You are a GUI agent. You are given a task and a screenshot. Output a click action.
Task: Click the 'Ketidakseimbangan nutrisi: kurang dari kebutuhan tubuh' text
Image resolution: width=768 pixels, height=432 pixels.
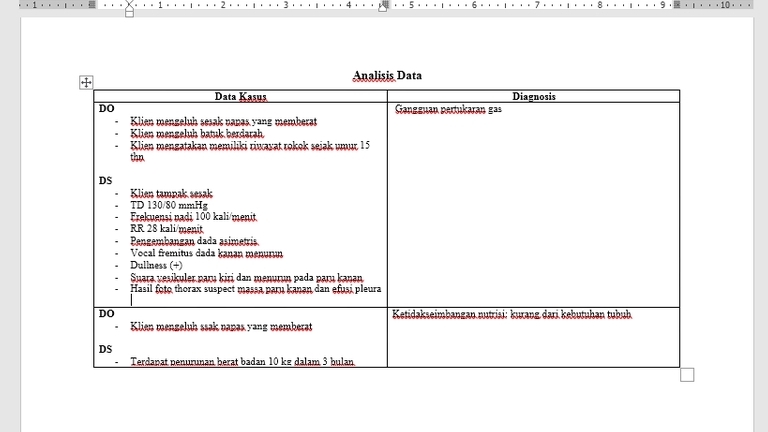coord(512,314)
